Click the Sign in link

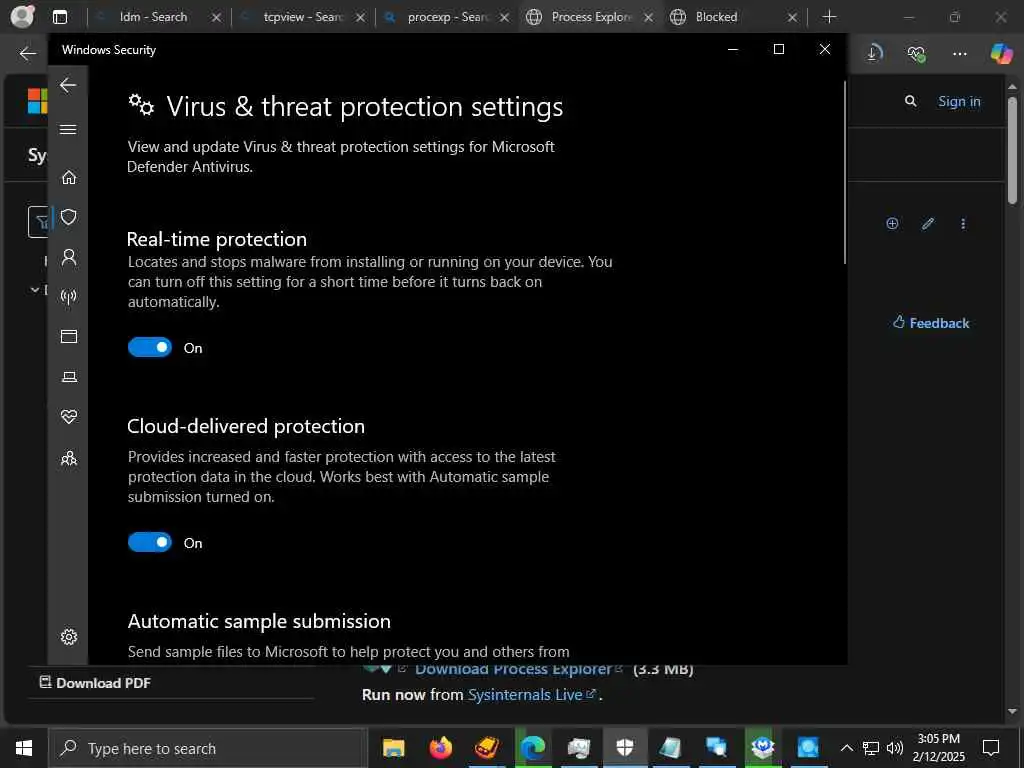click(959, 101)
